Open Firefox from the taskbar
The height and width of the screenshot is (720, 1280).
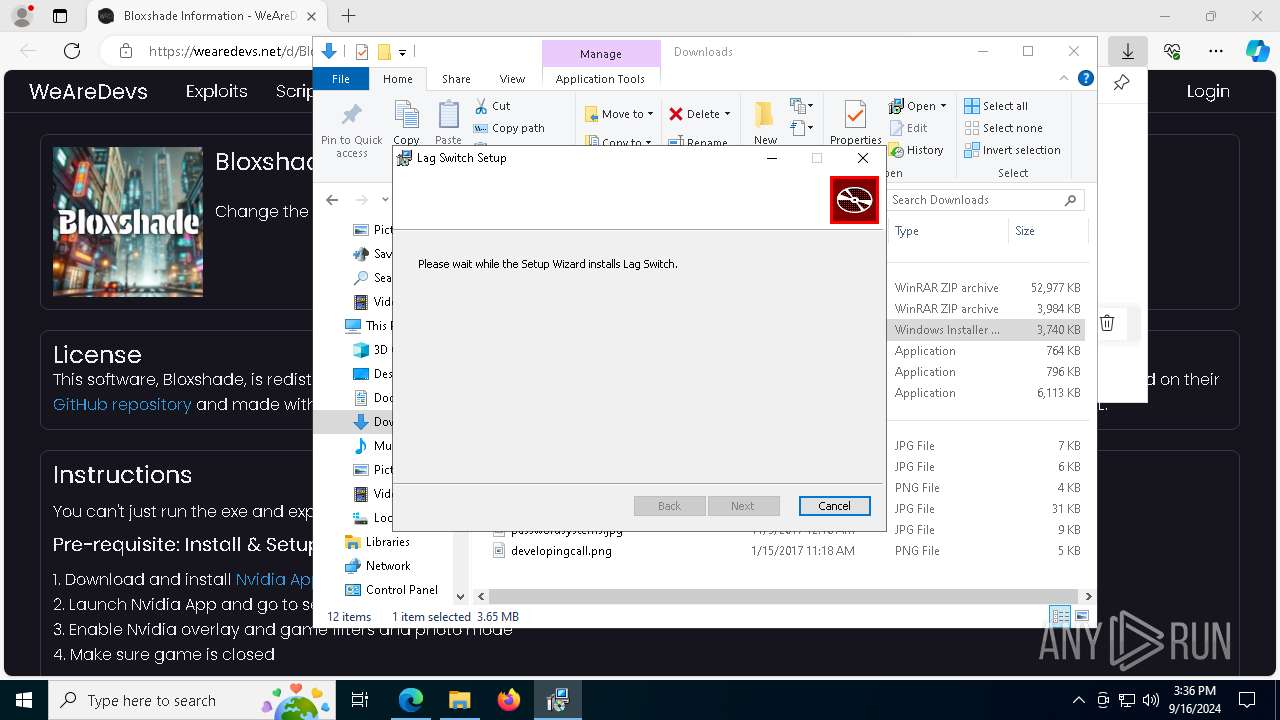508,700
